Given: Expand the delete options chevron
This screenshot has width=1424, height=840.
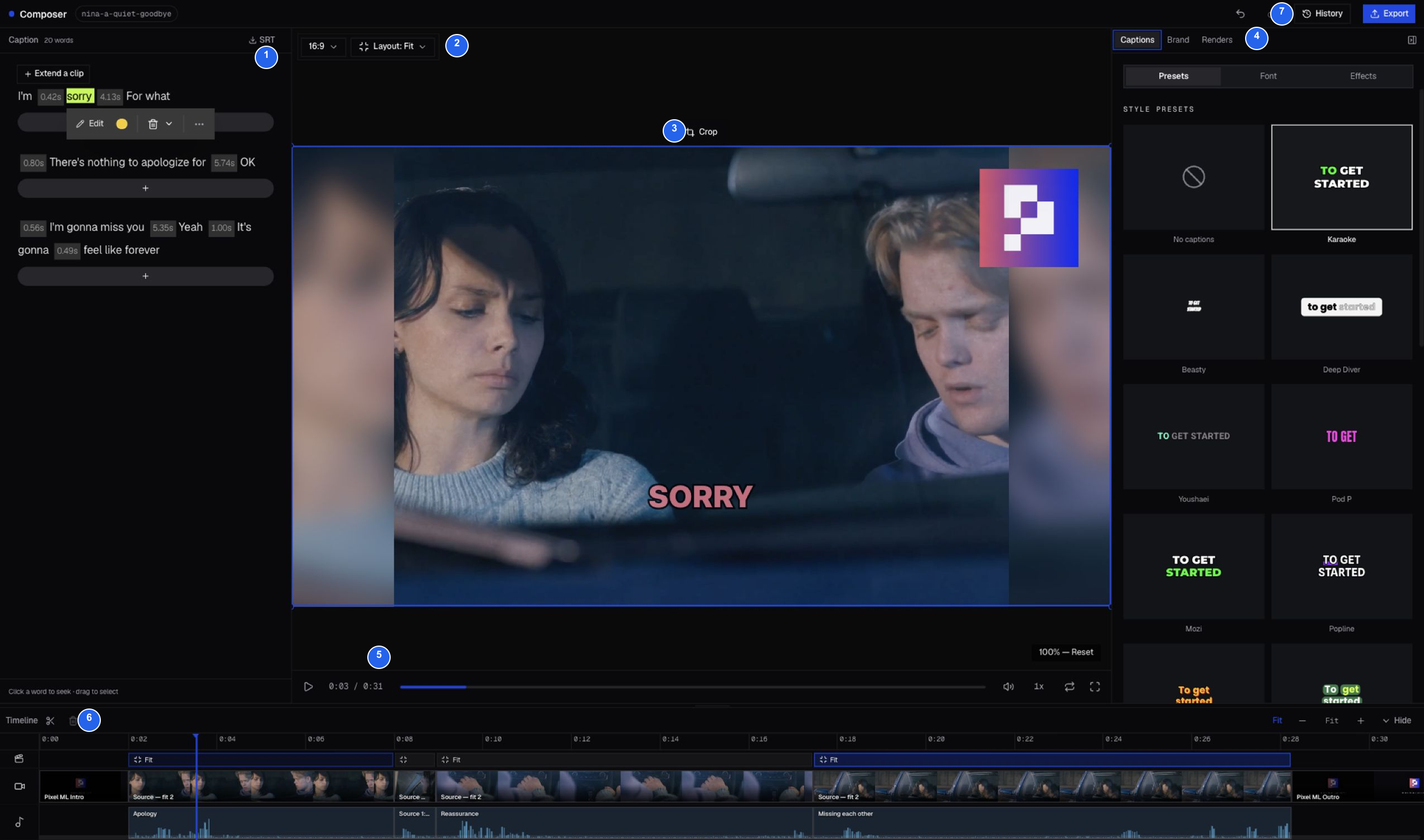Looking at the screenshot, I should tap(169, 124).
